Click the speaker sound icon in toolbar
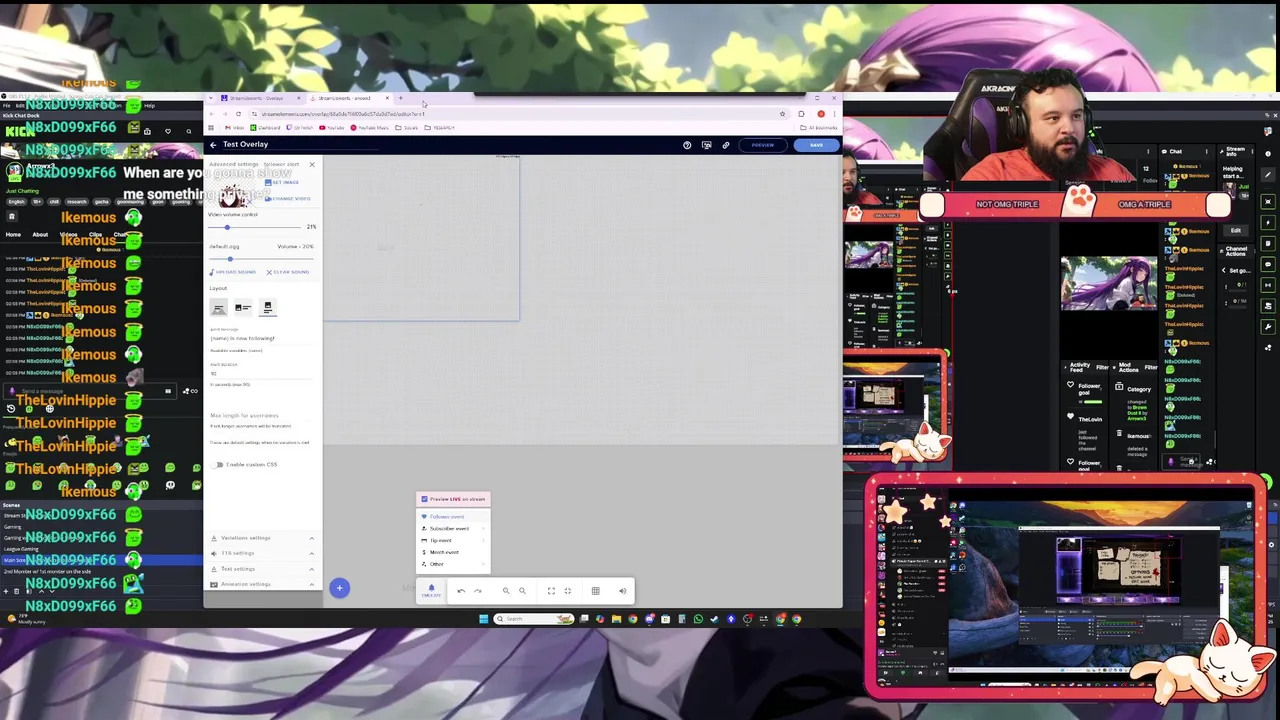The width and height of the screenshot is (1280, 720). point(622,591)
